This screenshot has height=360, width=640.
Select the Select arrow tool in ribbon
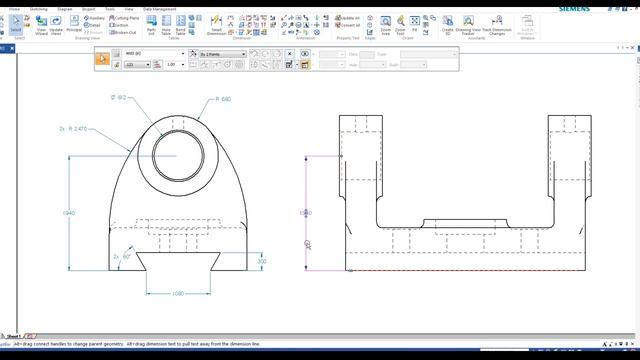click(x=16, y=24)
